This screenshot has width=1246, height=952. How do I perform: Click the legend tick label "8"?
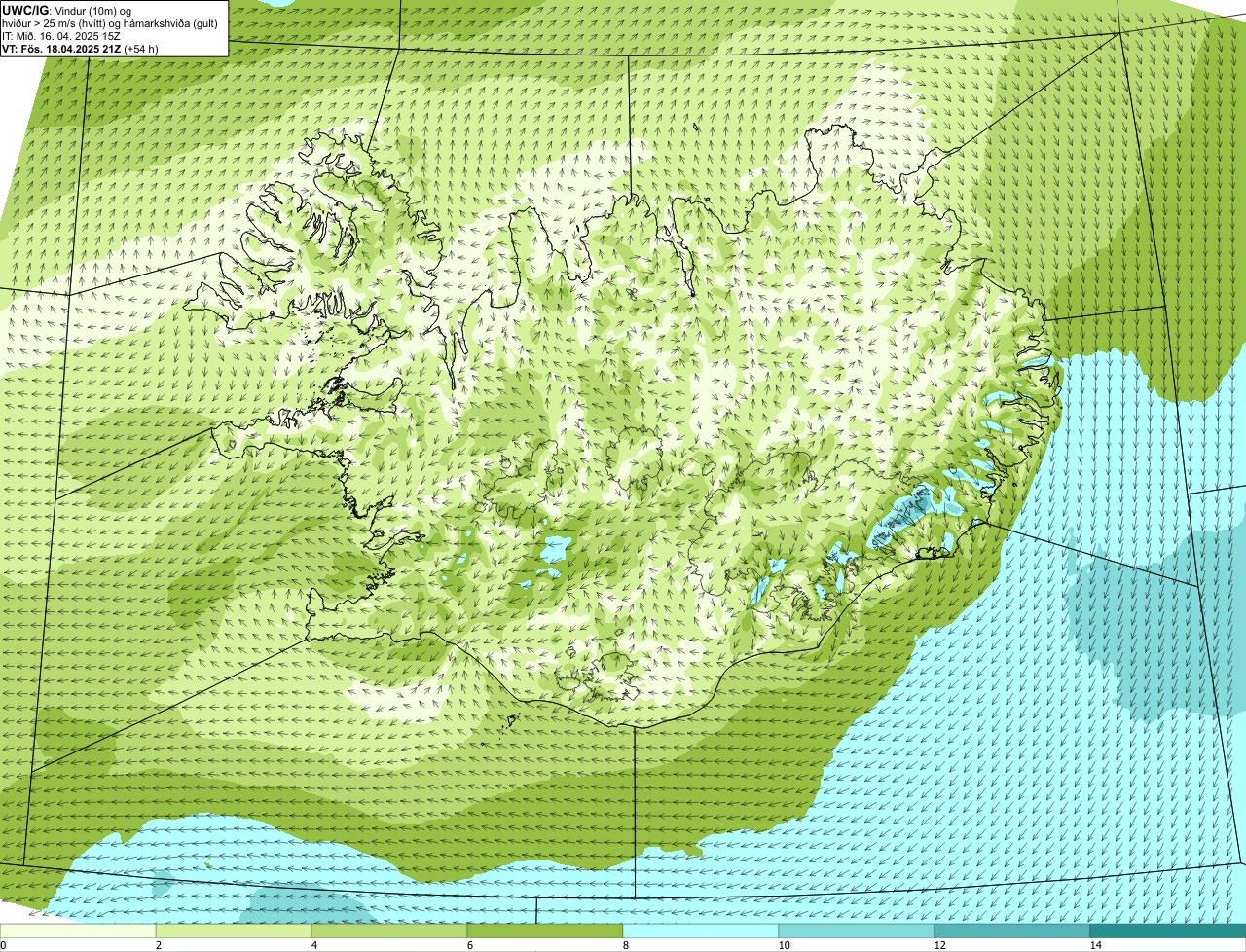click(625, 945)
